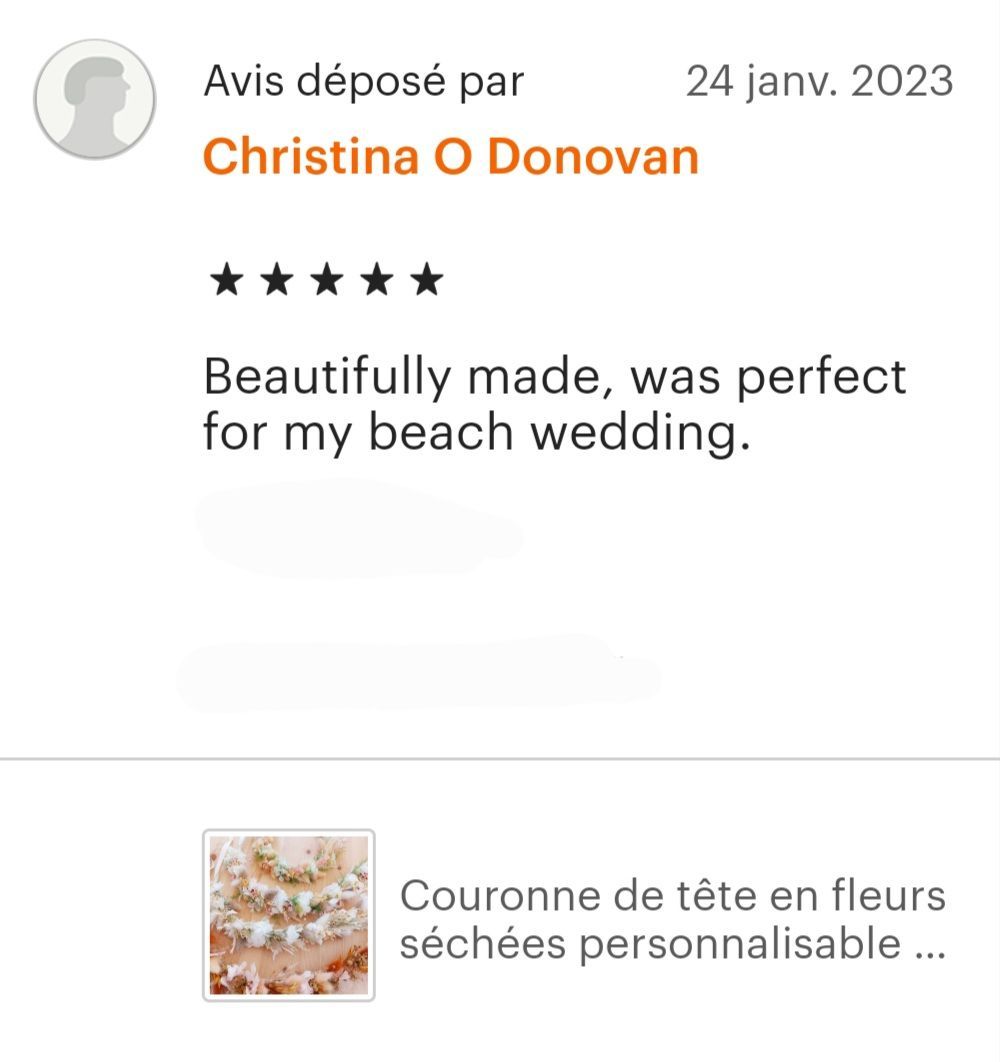Click the word Donovan in the reviewer name
The height and width of the screenshot is (1062, 1000).
[x=593, y=156]
